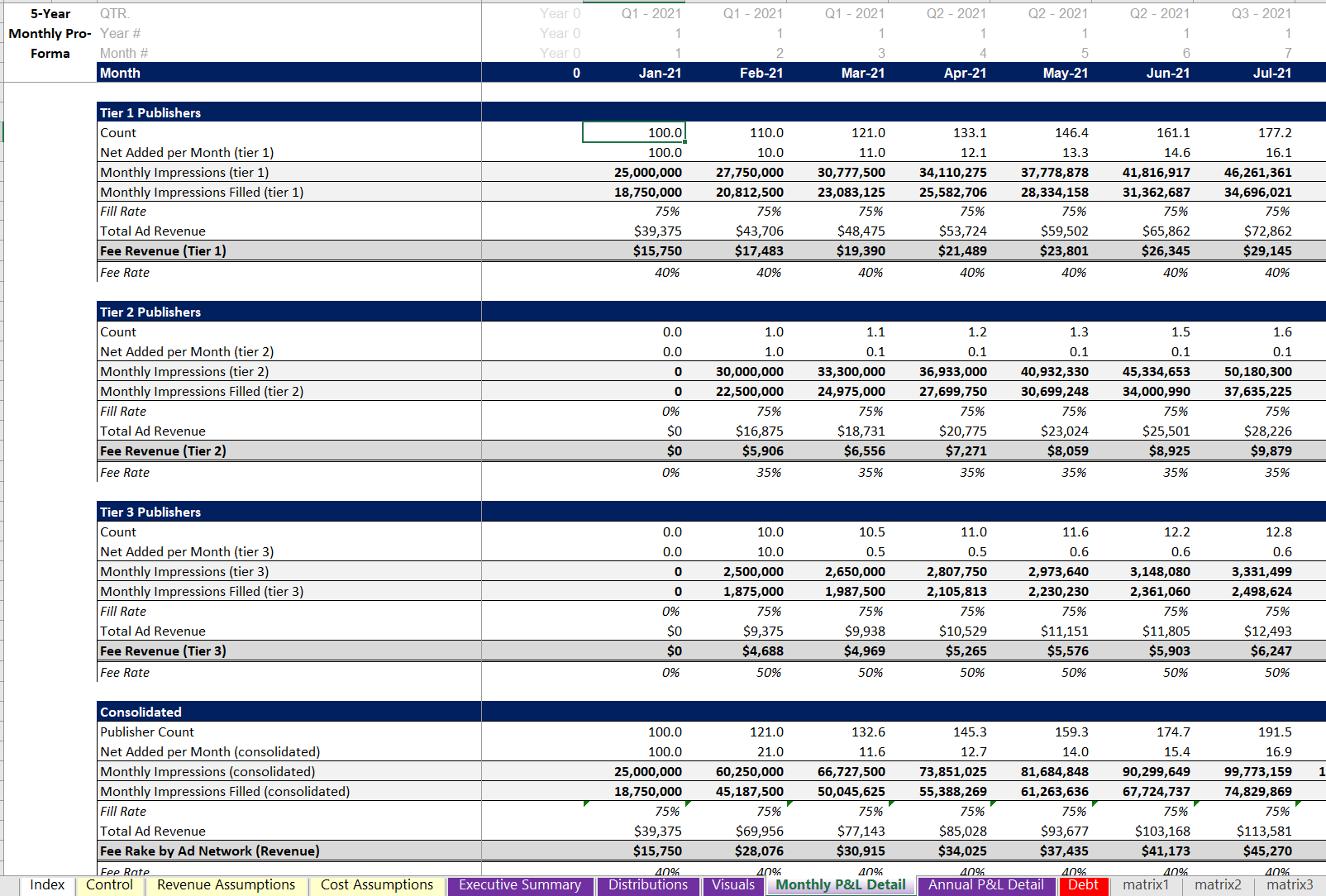
Task: Open the Distributions sheet tab
Action: (x=648, y=885)
